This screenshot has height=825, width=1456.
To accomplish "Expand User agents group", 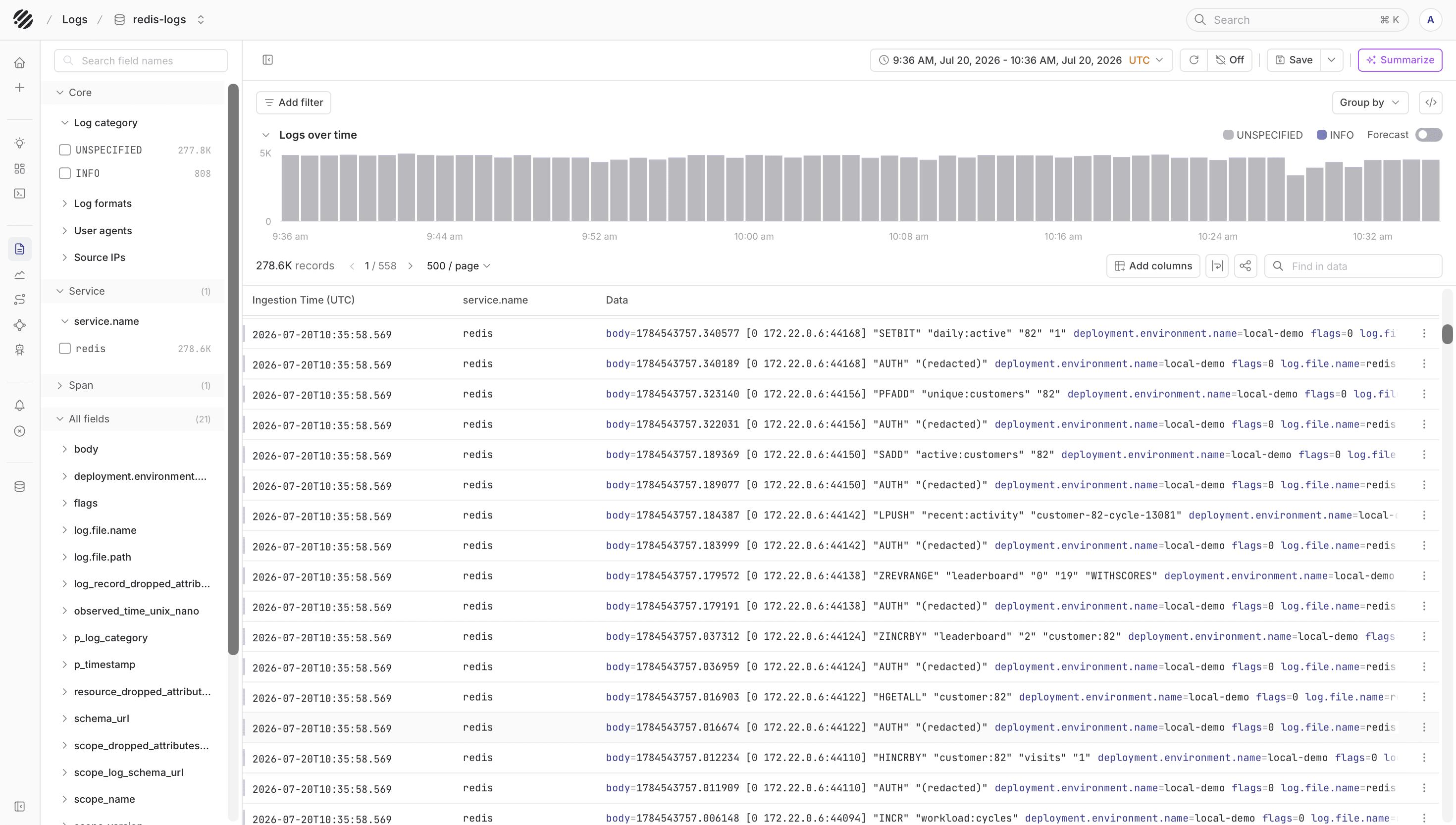I will coord(64,231).
